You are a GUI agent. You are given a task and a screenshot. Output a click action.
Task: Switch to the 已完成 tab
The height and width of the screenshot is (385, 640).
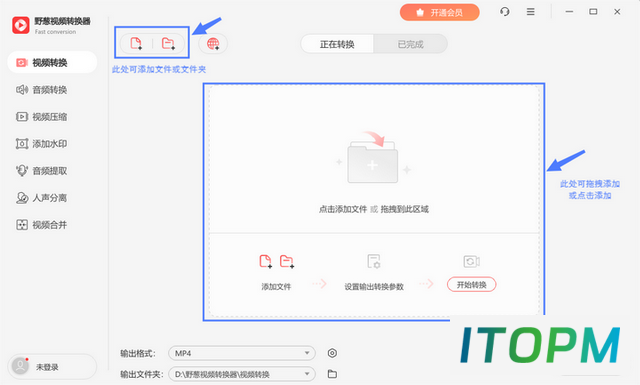pos(410,44)
